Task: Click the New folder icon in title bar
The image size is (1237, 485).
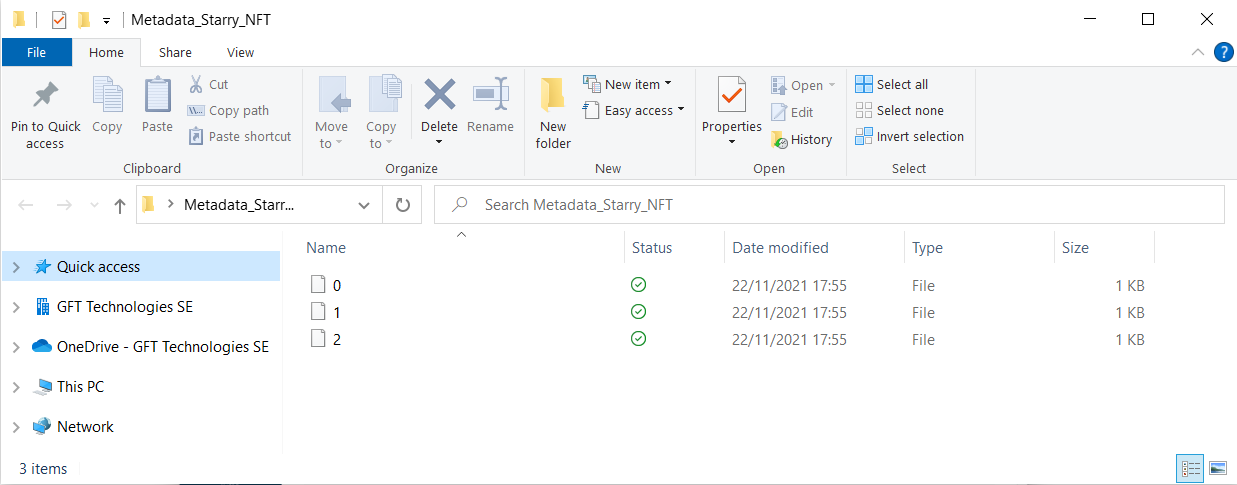Action: pyautogui.click(x=84, y=19)
